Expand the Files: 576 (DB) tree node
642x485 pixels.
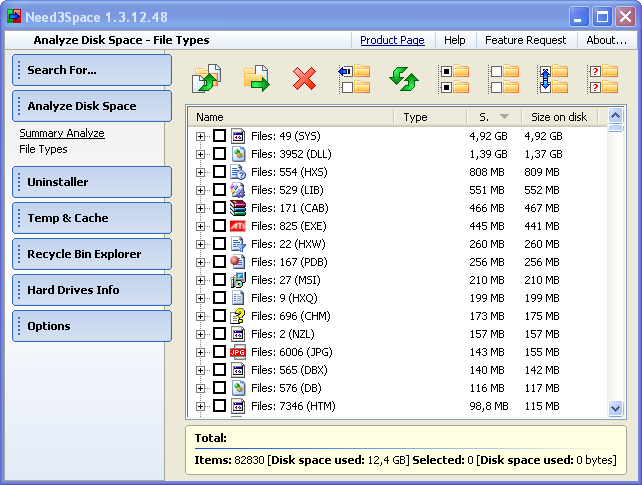coord(200,388)
